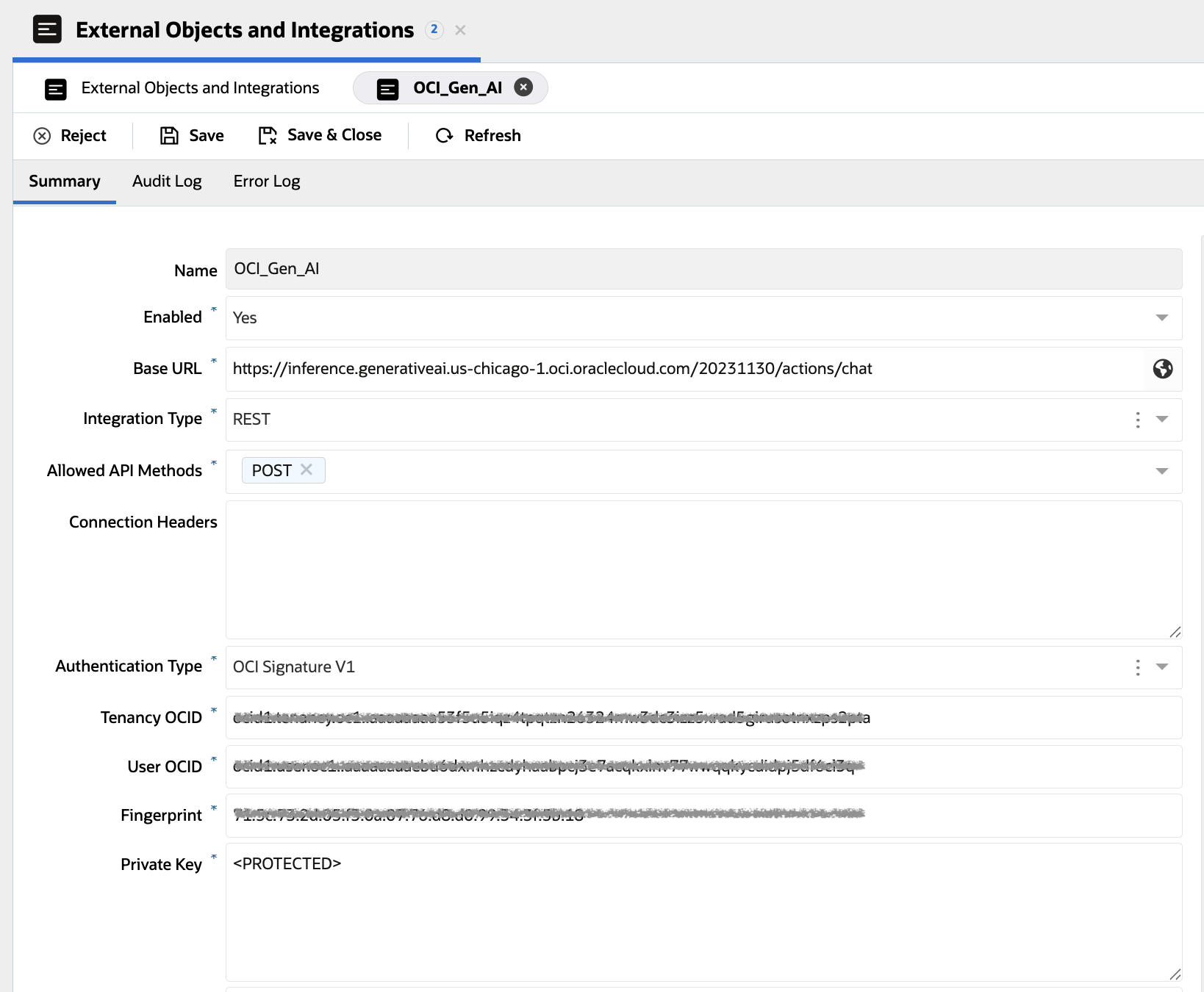Click the Save floppy disk icon

click(x=170, y=136)
